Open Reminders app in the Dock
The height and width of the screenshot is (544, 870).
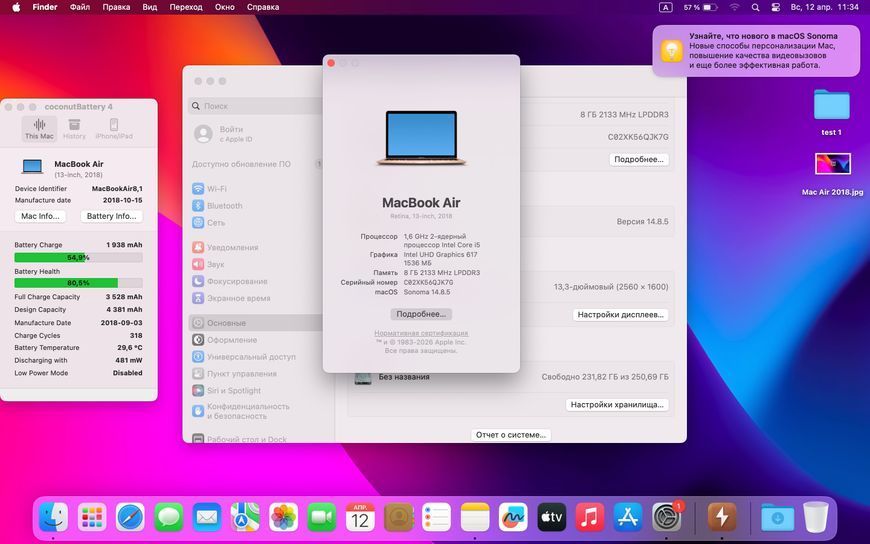[437, 517]
